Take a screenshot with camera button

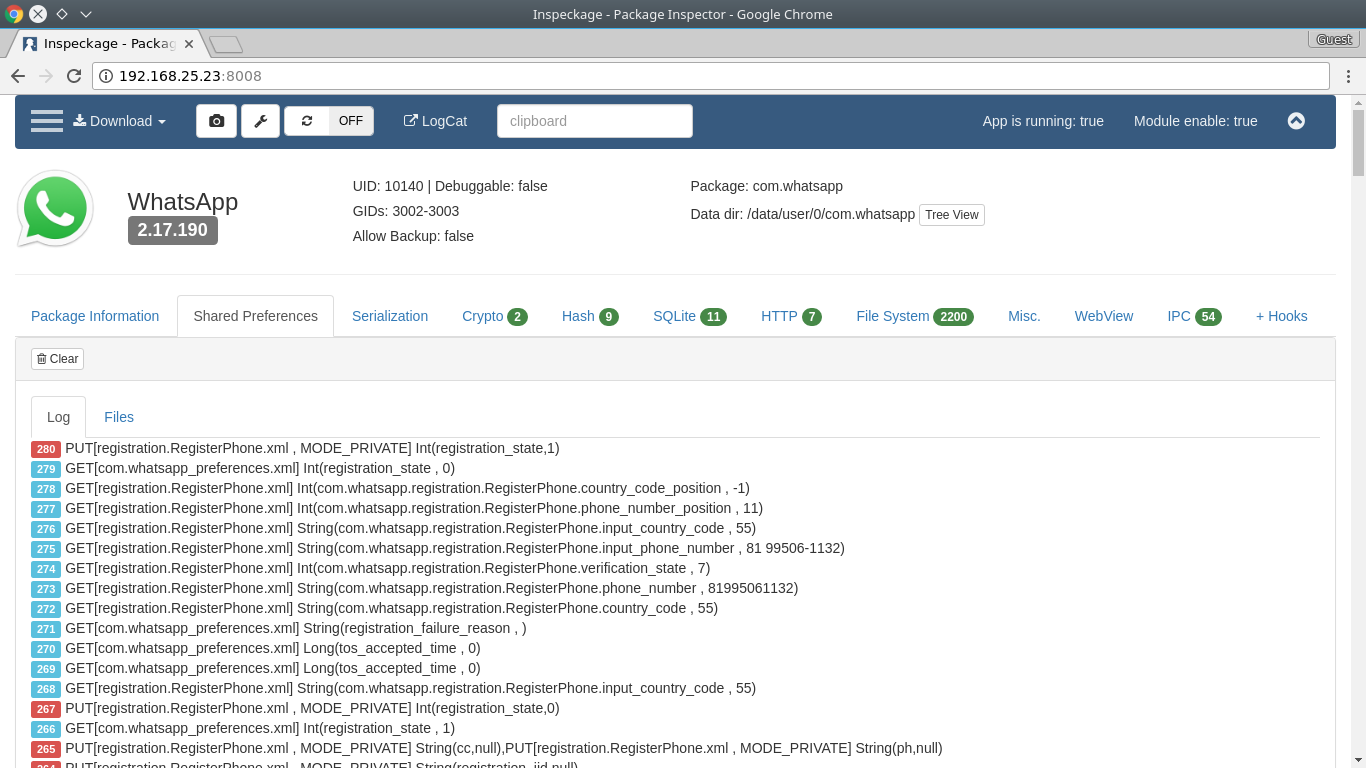(216, 121)
